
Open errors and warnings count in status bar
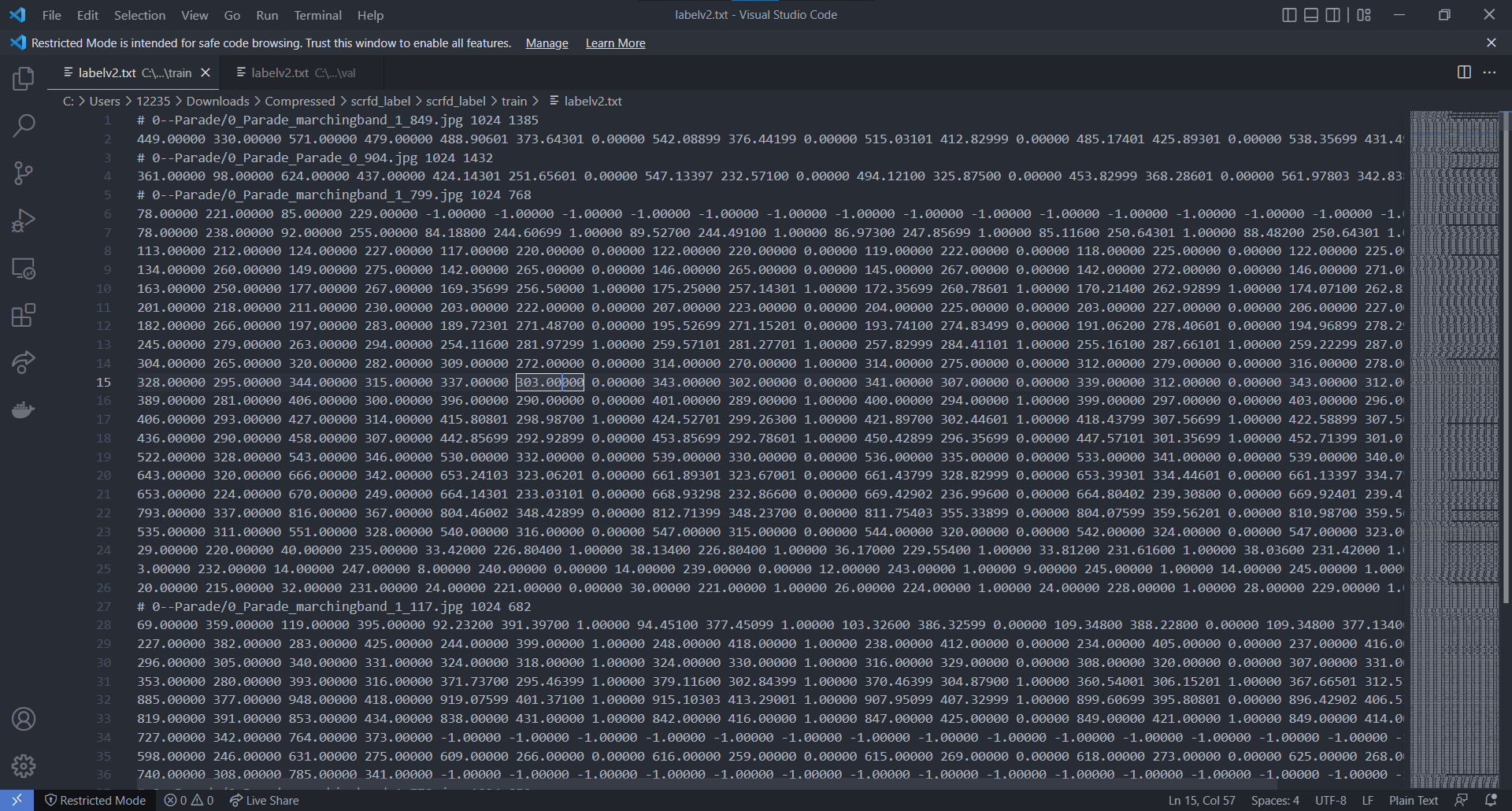(x=189, y=800)
